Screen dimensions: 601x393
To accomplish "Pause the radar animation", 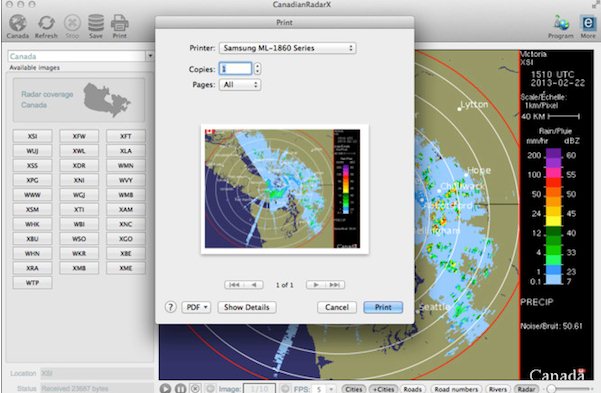I will (180, 388).
